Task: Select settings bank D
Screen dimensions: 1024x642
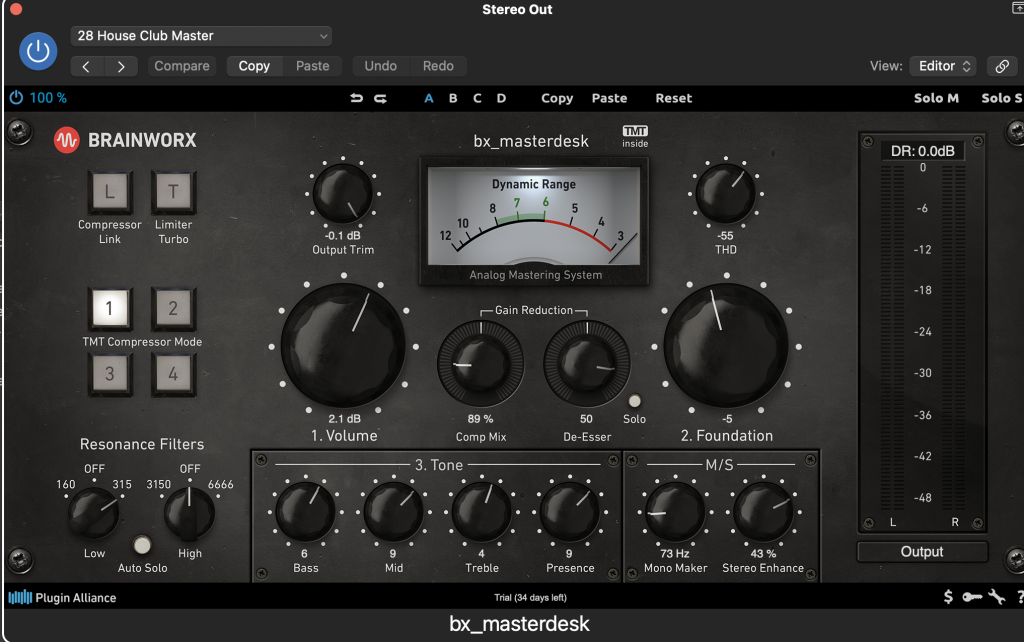Action: pyautogui.click(x=501, y=98)
